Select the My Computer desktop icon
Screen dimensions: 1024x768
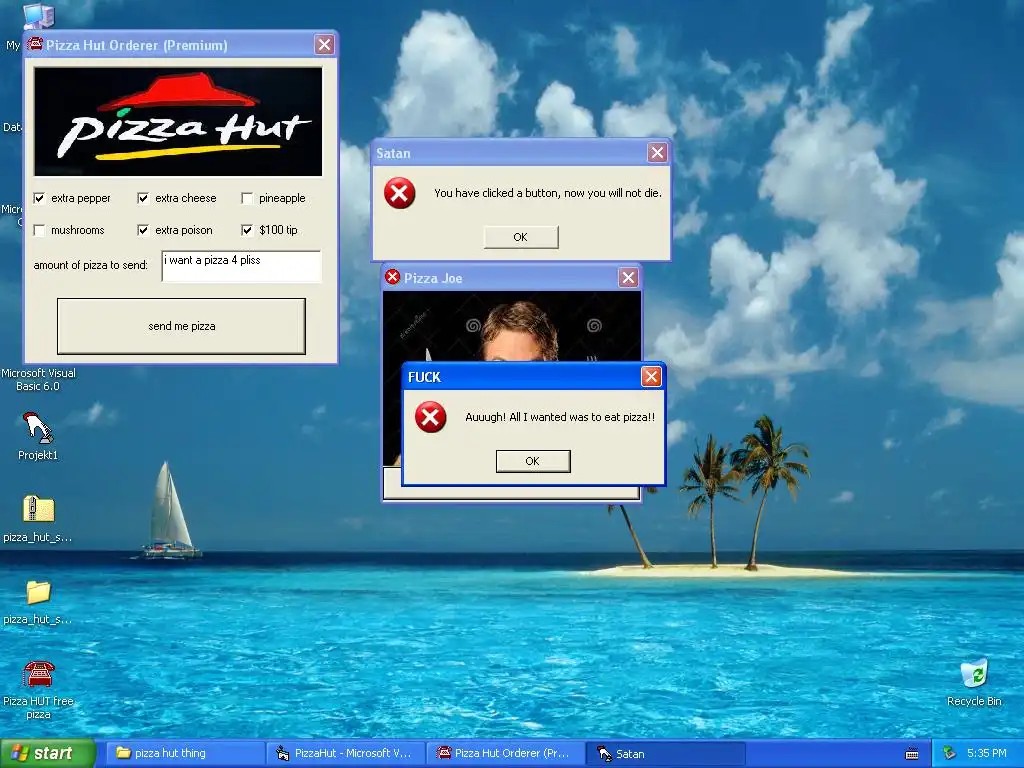(x=38, y=16)
